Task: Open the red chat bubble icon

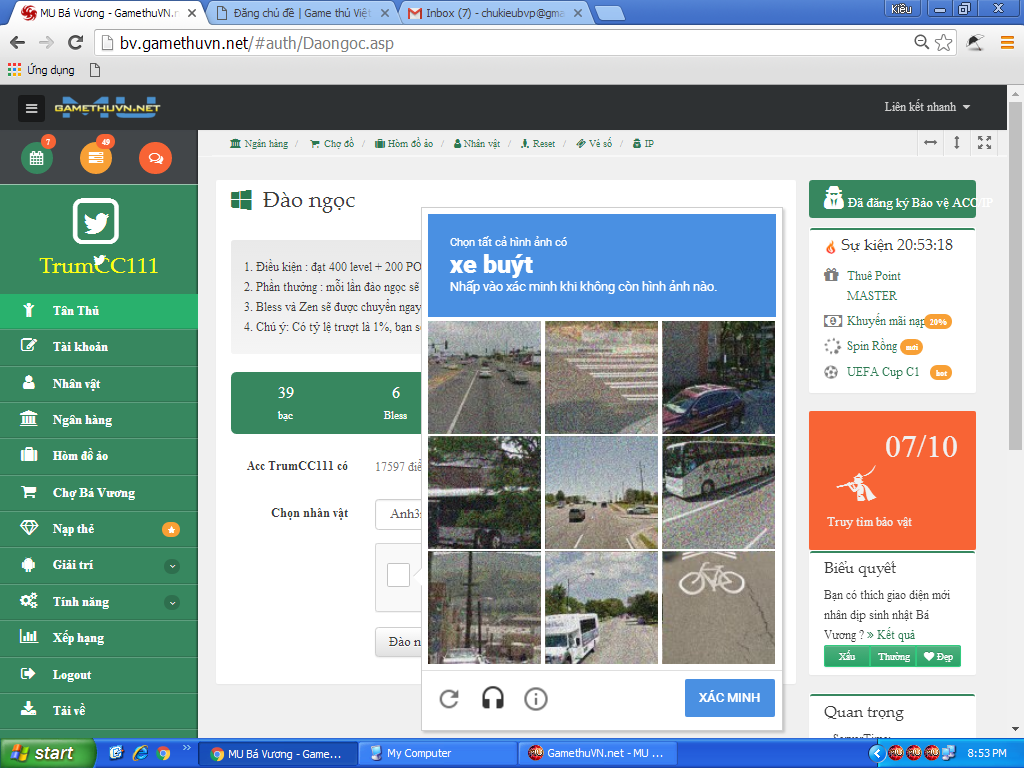Action: pyautogui.click(x=155, y=158)
